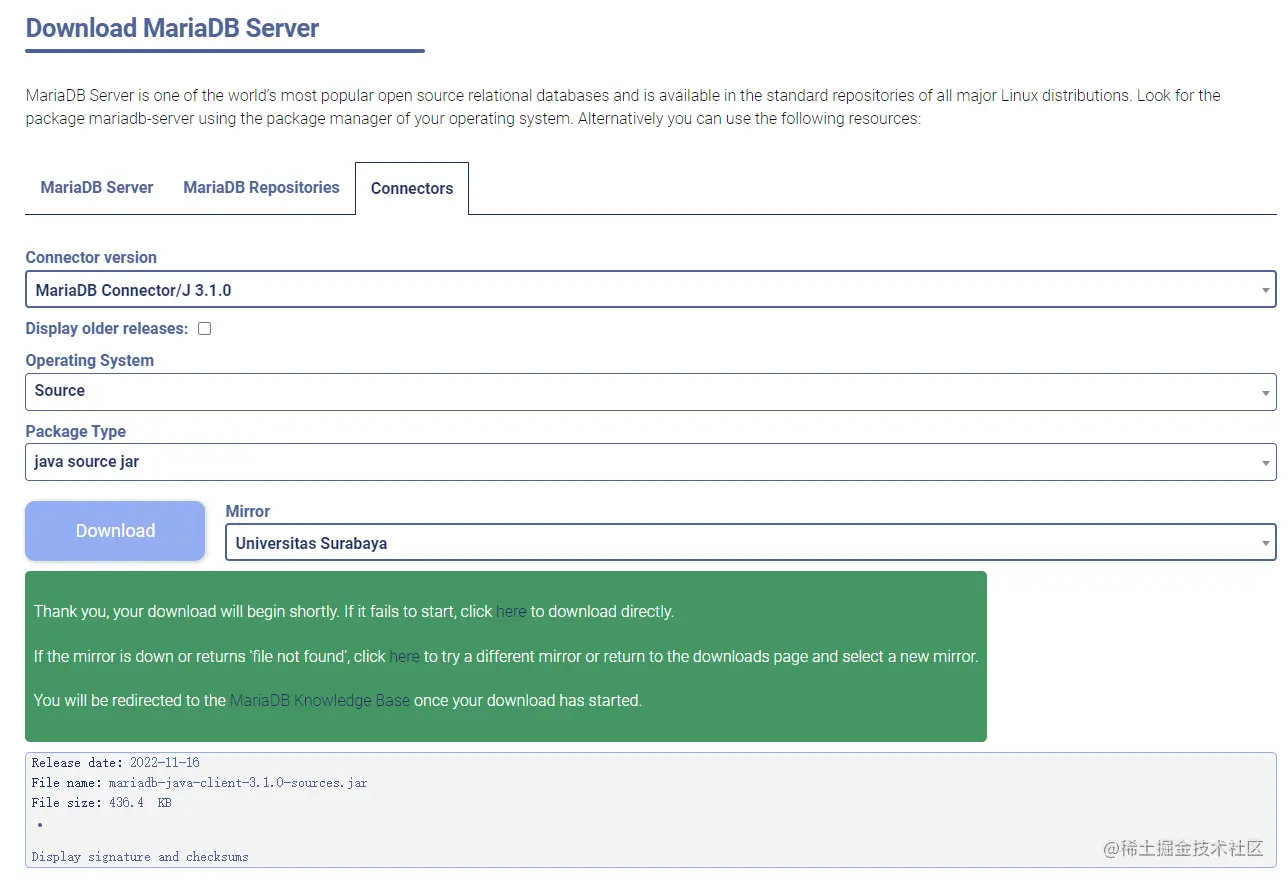Expand the Operating System dropdown
This screenshot has height=883, width=1288.
tap(650, 391)
